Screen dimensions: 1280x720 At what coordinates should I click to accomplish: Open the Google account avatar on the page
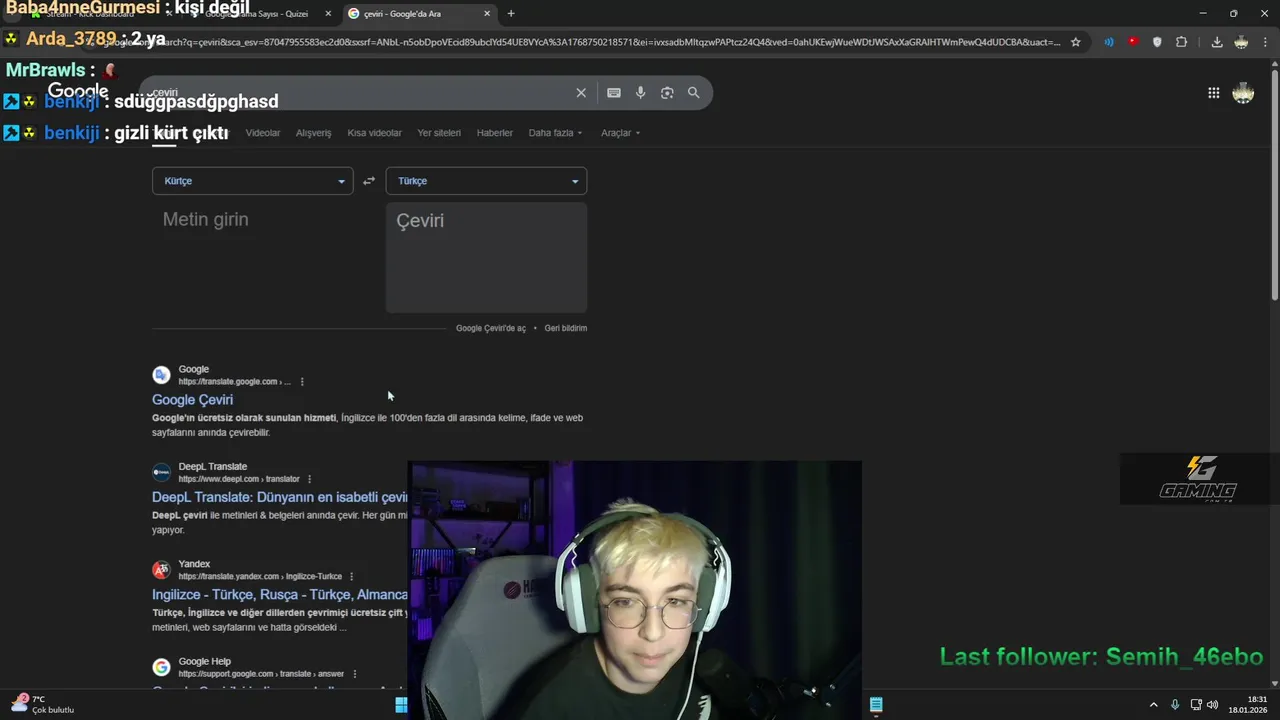[1243, 93]
